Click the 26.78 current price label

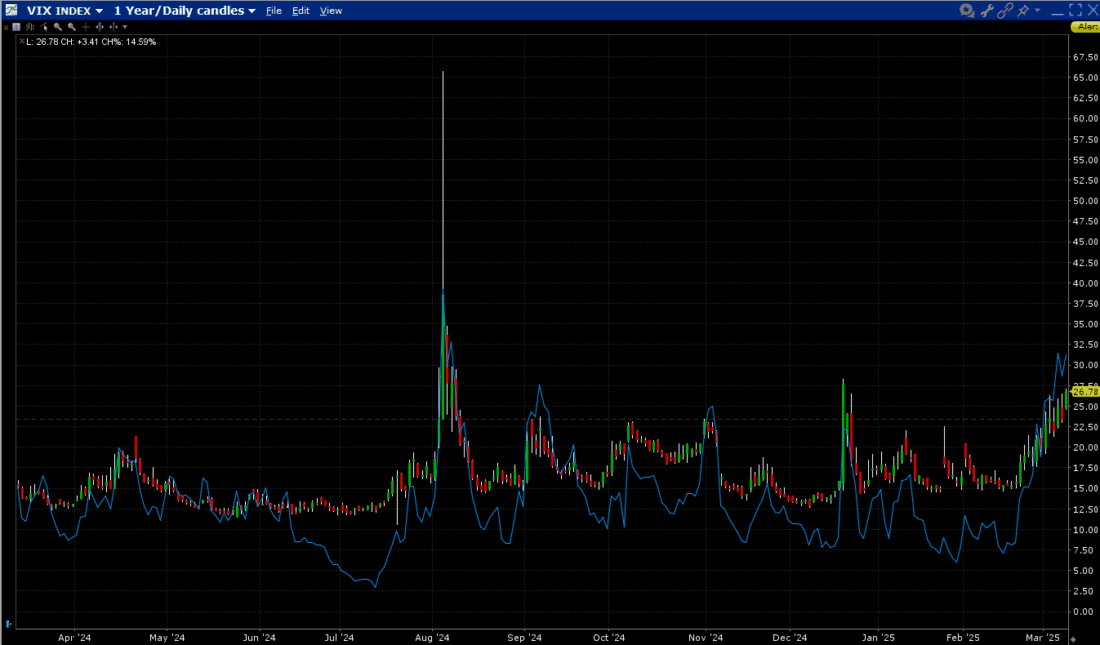(x=1085, y=392)
